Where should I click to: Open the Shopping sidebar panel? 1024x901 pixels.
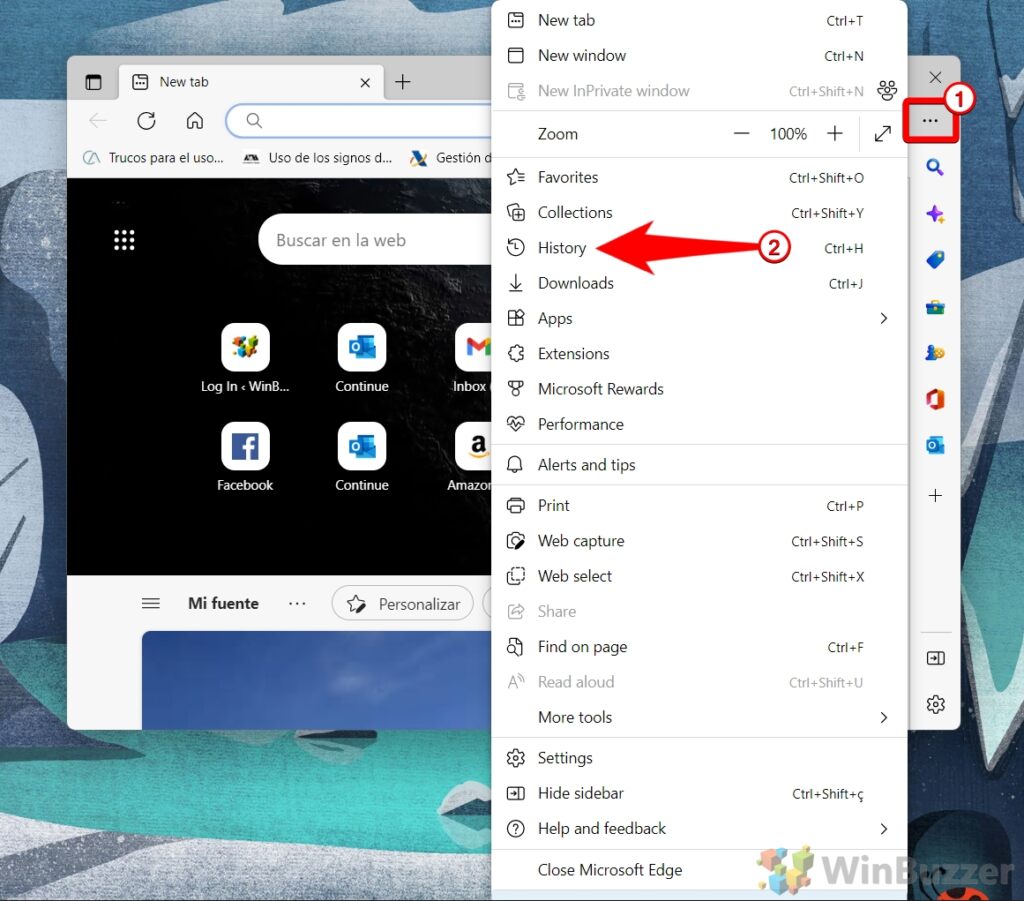click(x=935, y=259)
